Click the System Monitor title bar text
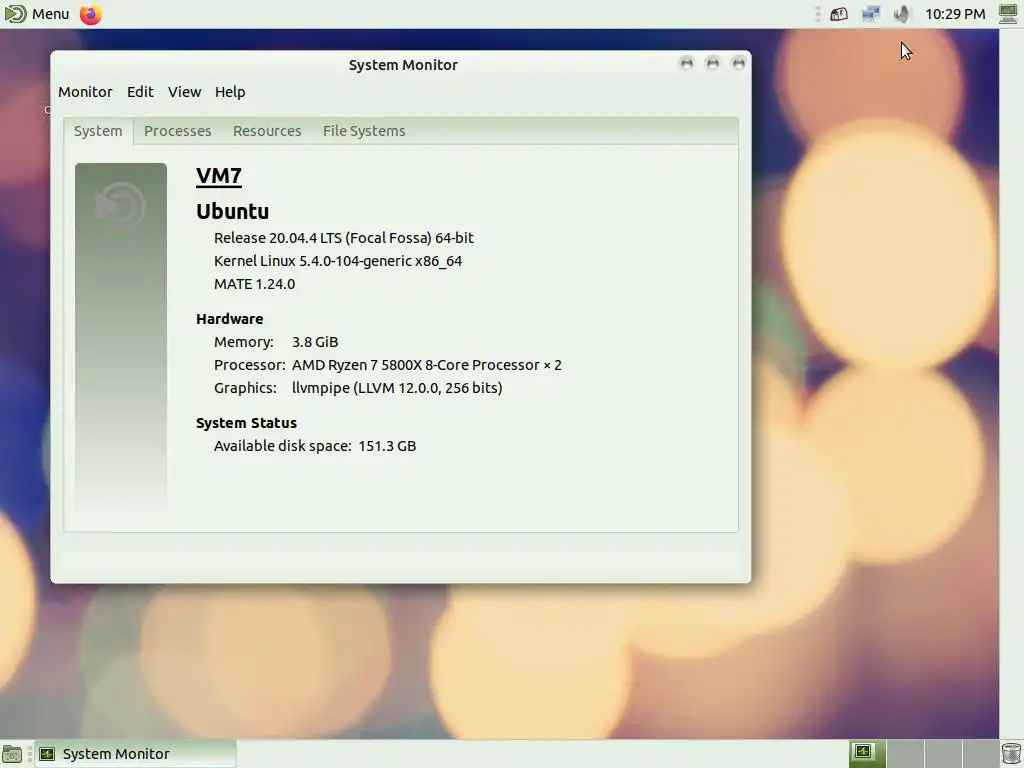This screenshot has width=1024, height=768. 403,65
